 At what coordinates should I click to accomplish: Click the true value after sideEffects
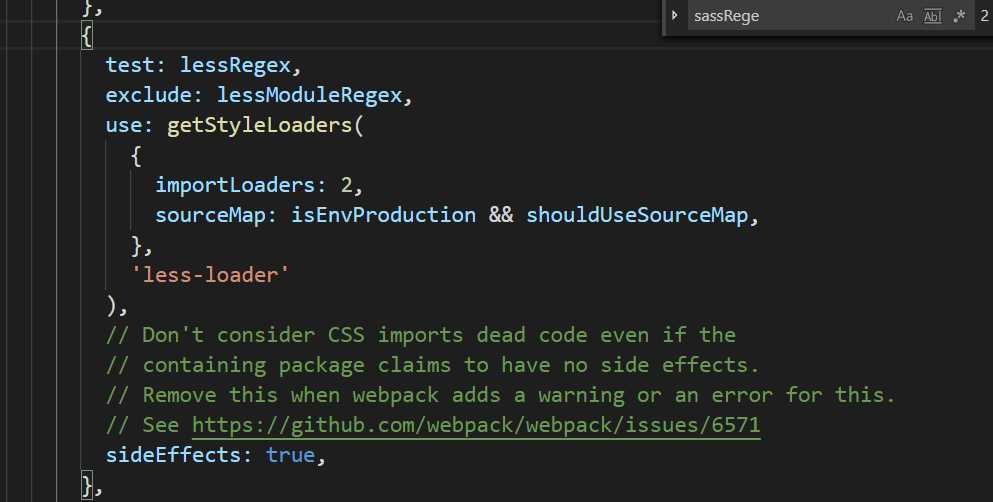coord(290,455)
